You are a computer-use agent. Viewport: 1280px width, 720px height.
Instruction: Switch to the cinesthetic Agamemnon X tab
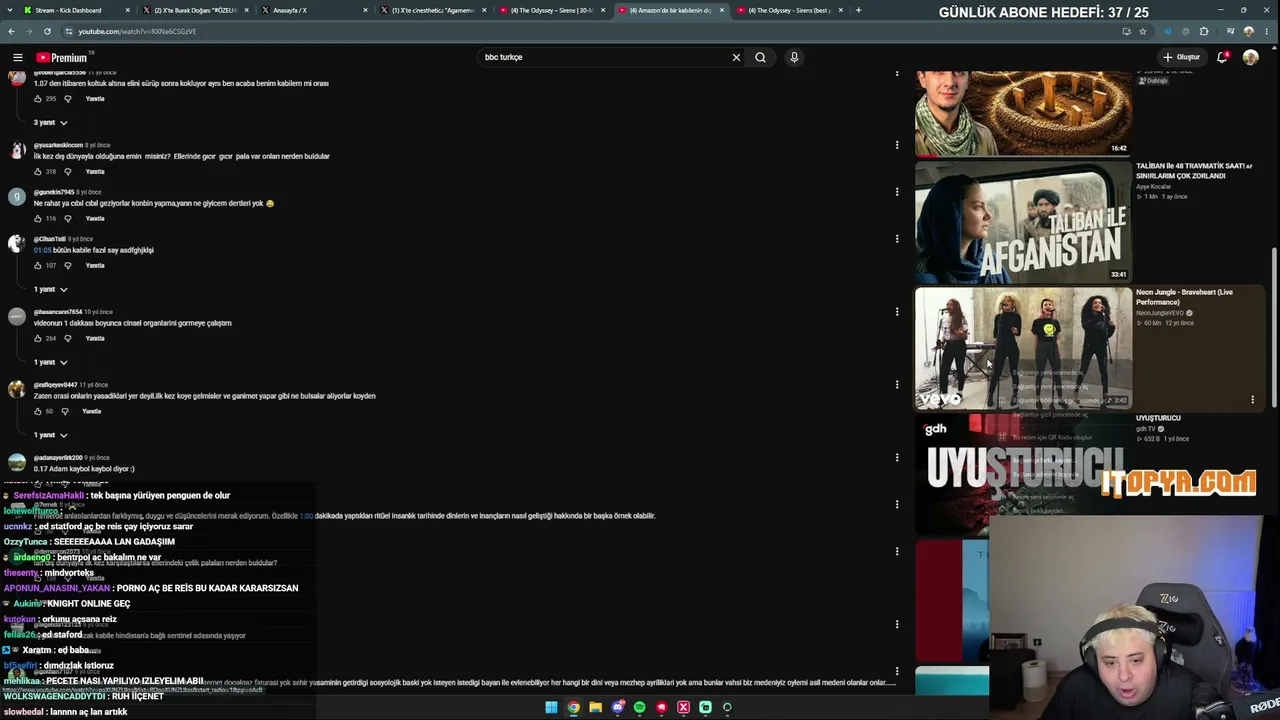433,10
